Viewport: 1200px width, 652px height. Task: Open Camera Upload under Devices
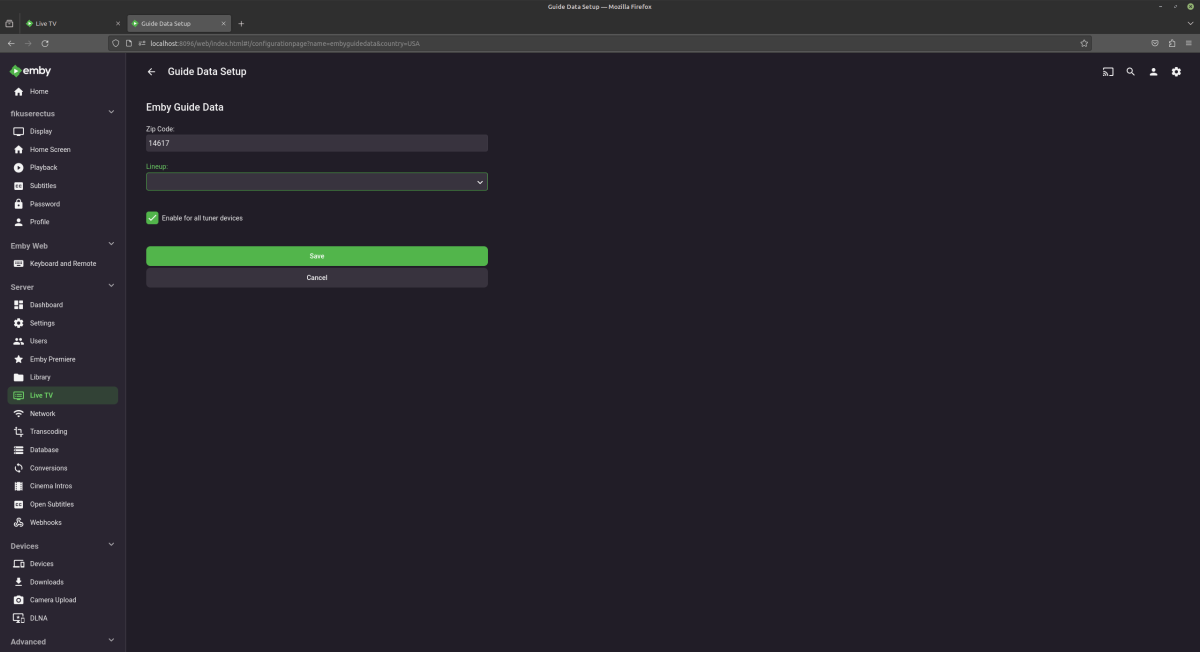pos(51,599)
